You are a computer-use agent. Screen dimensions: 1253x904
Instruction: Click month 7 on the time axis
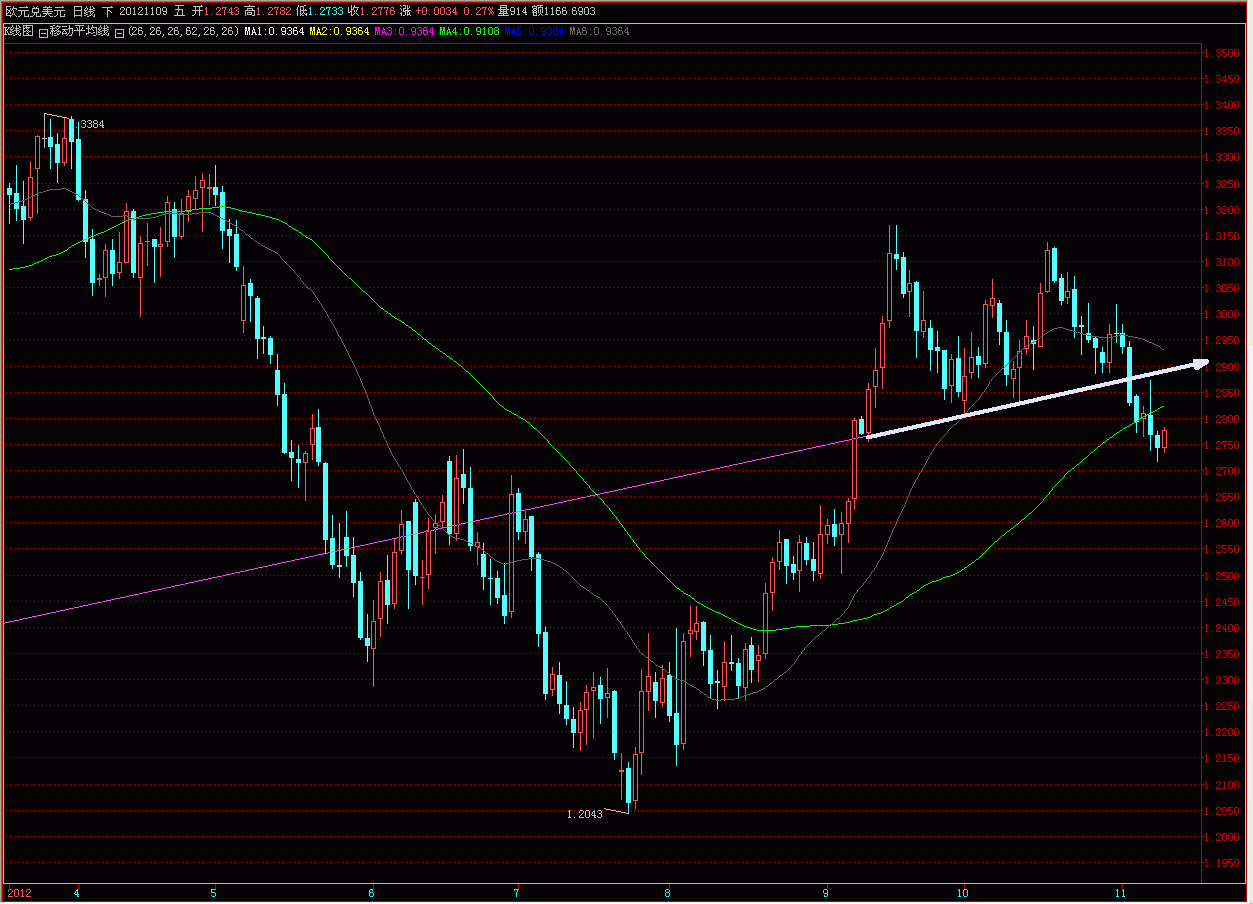click(516, 892)
